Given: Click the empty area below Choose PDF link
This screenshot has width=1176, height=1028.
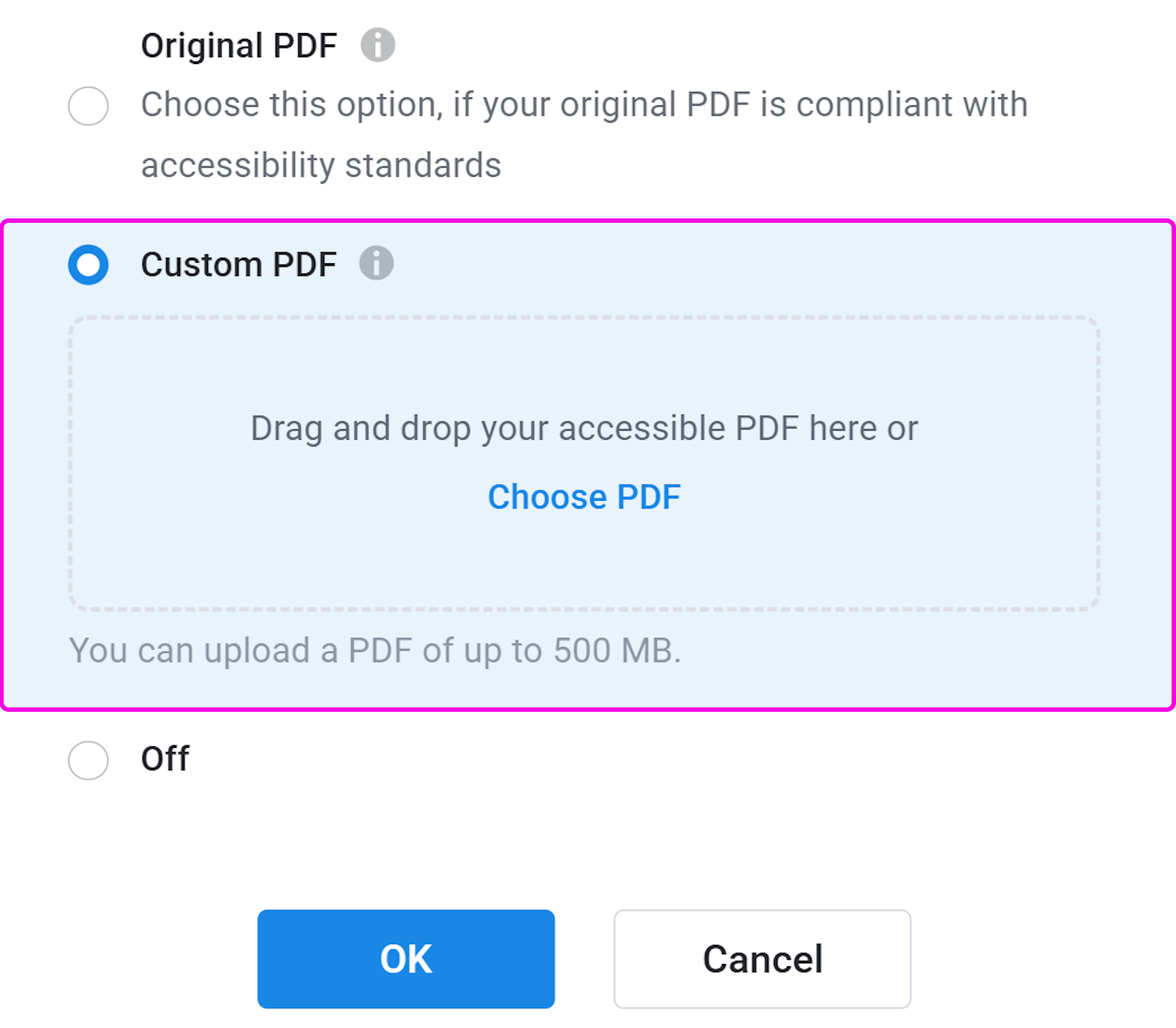Looking at the screenshot, I should tap(584, 563).
